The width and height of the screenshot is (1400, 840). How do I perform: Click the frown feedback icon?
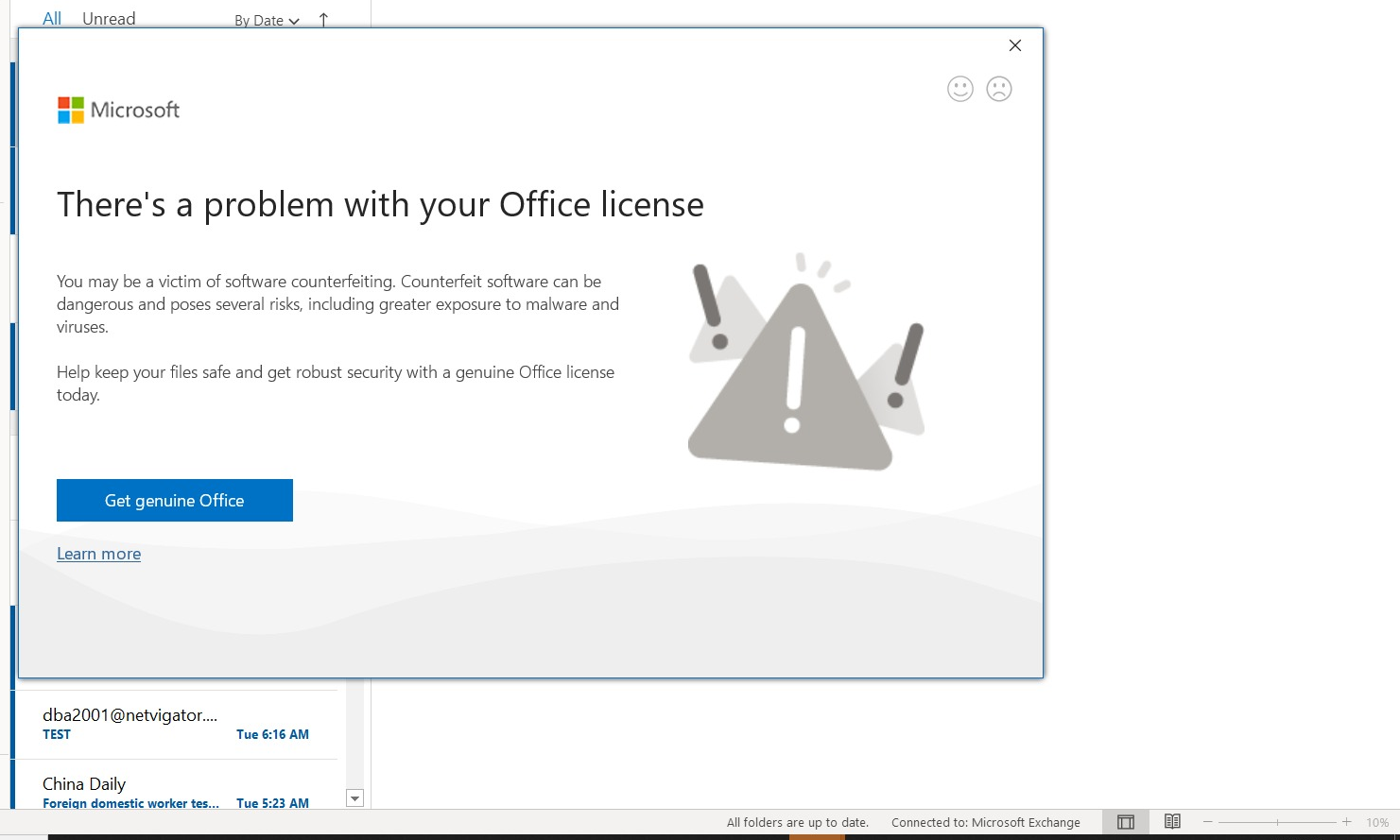(998, 88)
